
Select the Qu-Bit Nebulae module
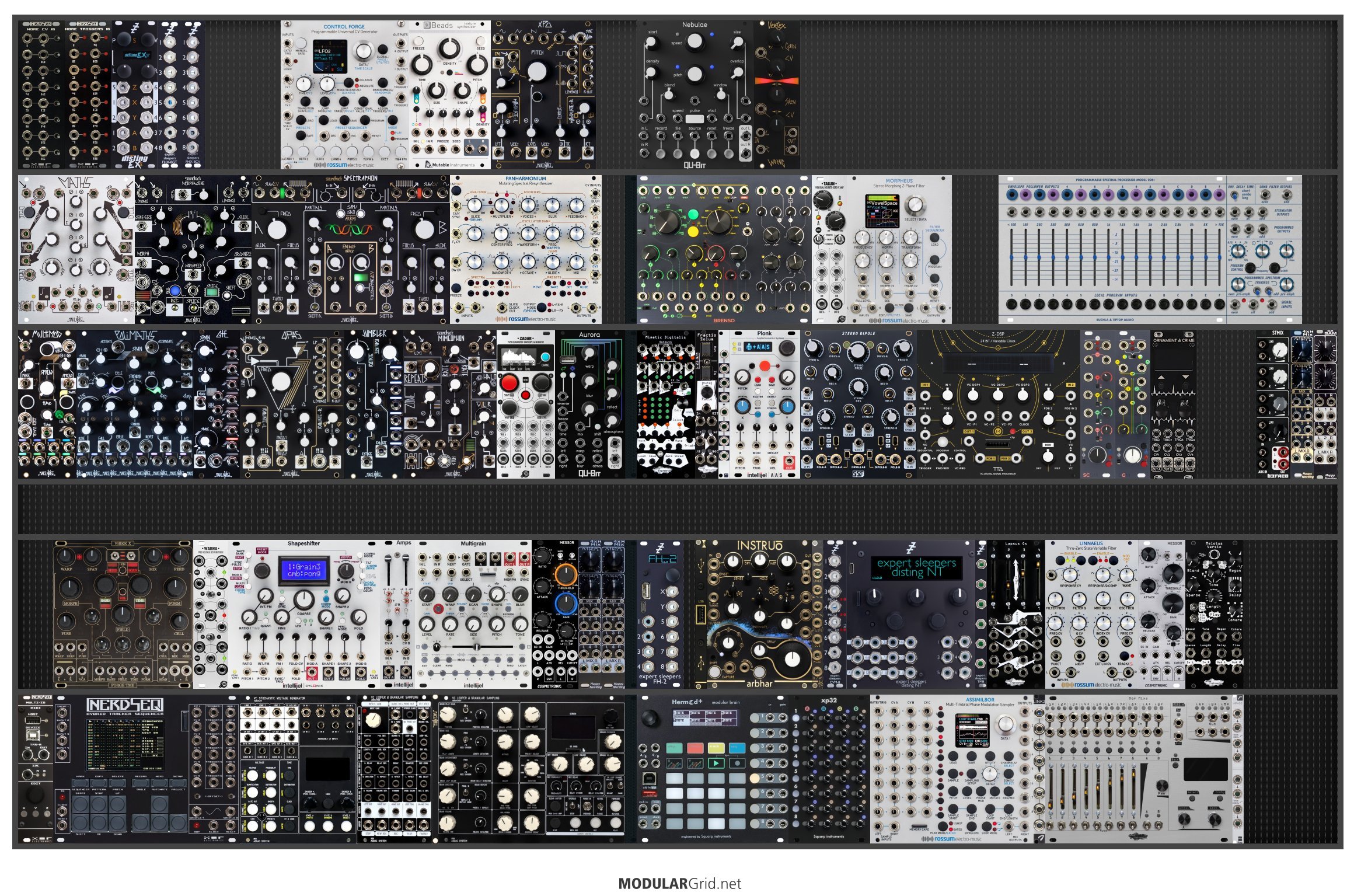695,95
